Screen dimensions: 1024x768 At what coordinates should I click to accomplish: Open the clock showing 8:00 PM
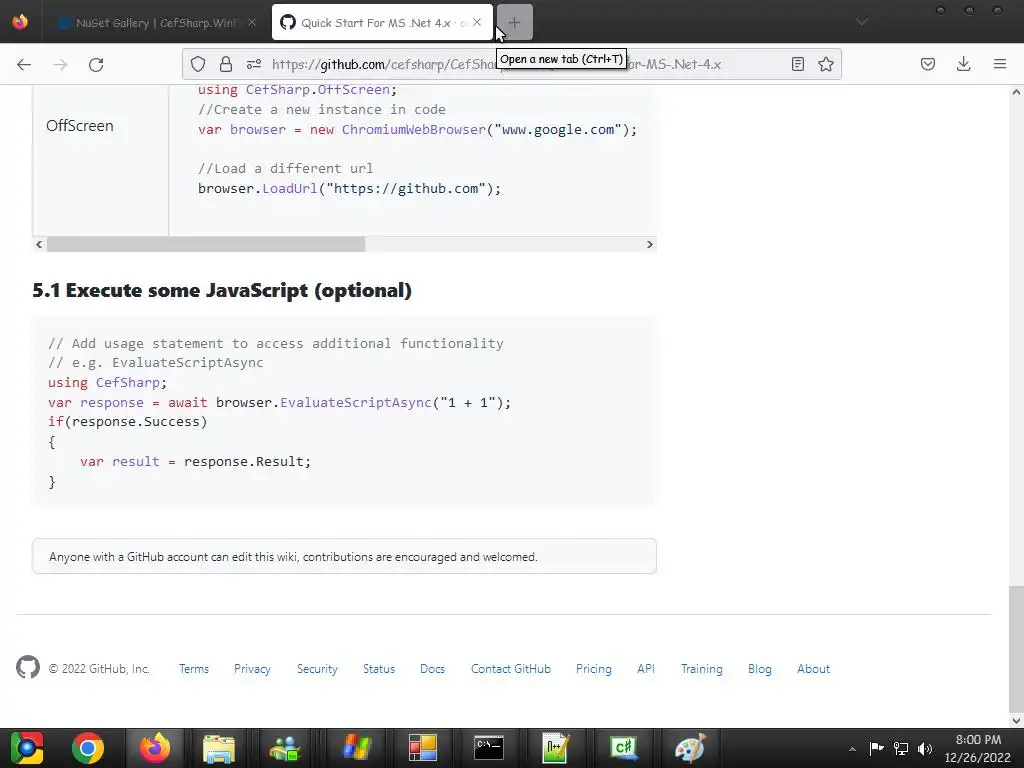click(978, 748)
